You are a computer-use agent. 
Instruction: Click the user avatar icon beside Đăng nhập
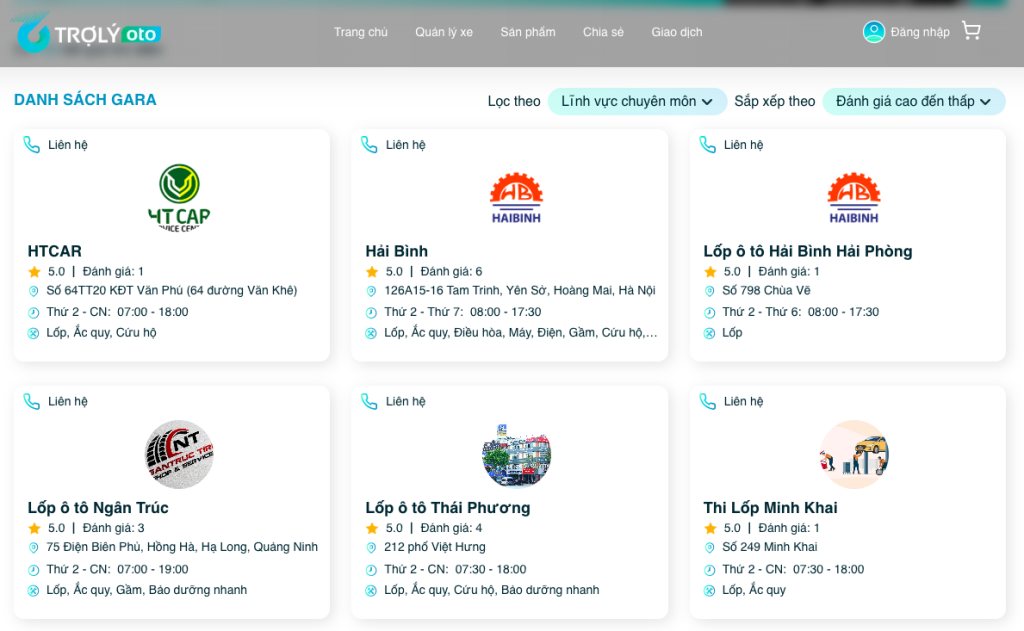pos(874,31)
